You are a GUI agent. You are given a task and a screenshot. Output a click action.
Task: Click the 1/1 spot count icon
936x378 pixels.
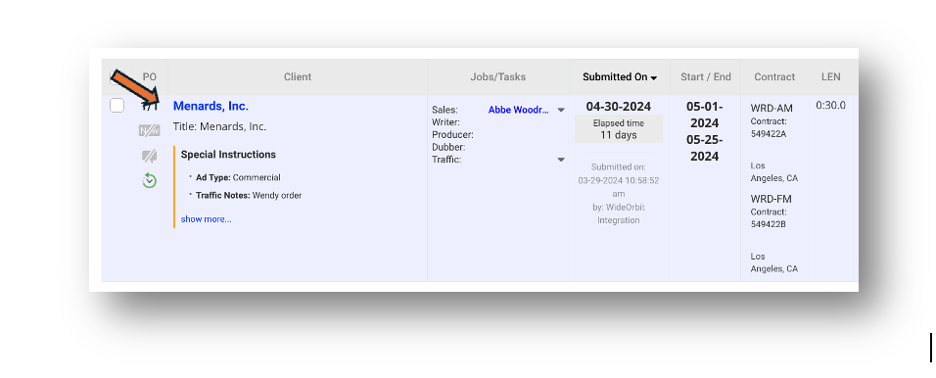(x=150, y=106)
